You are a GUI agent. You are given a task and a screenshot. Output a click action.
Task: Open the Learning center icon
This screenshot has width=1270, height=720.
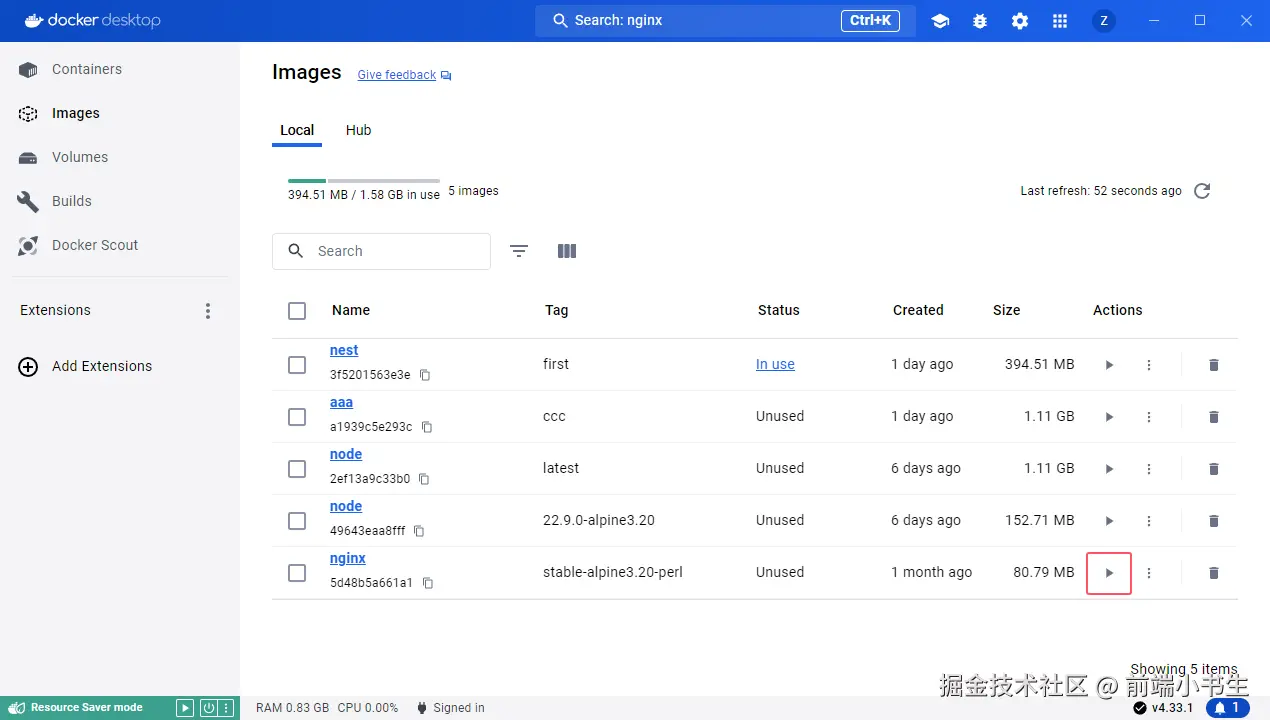coord(940,21)
